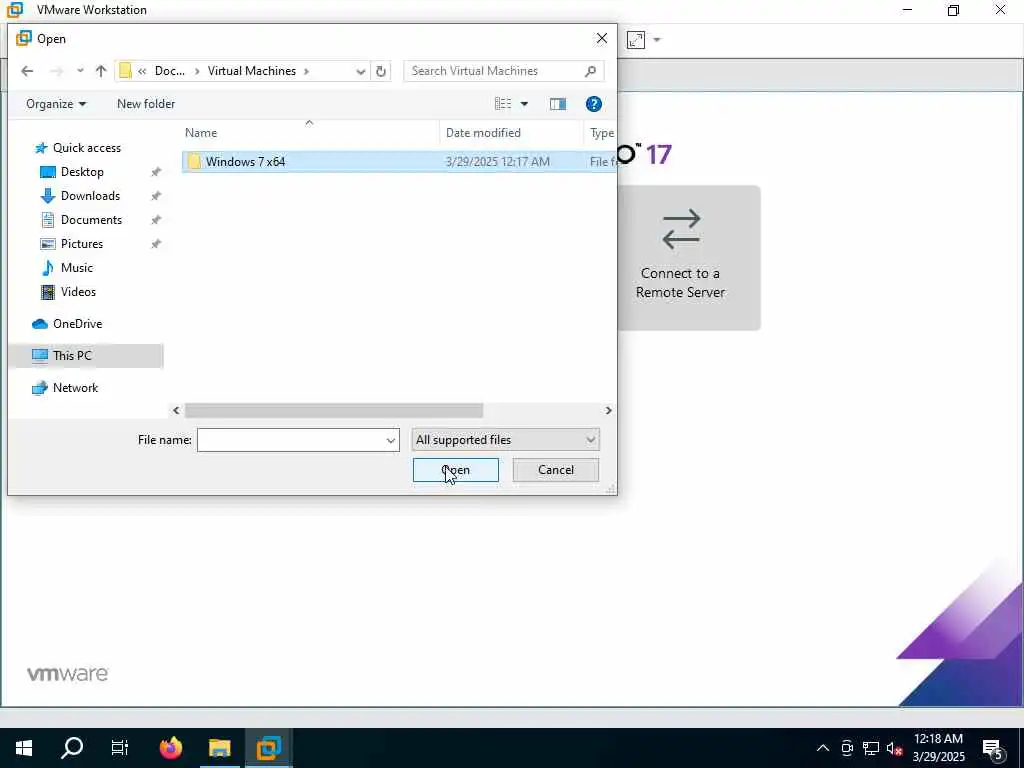This screenshot has width=1024, height=768.
Task: Show hidden system tray icons
Action: 823,748
